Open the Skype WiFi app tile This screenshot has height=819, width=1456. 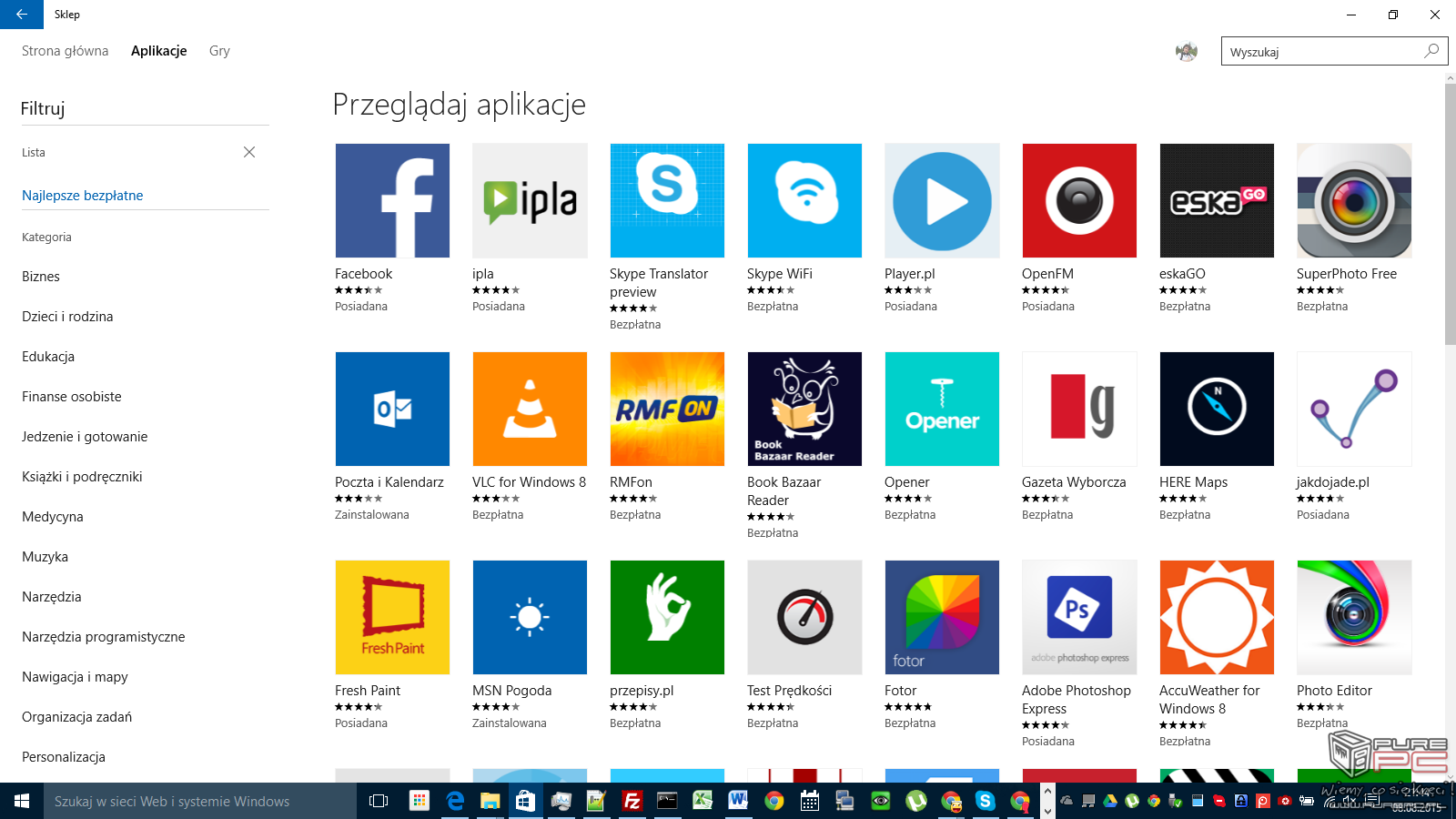[804, 200]
